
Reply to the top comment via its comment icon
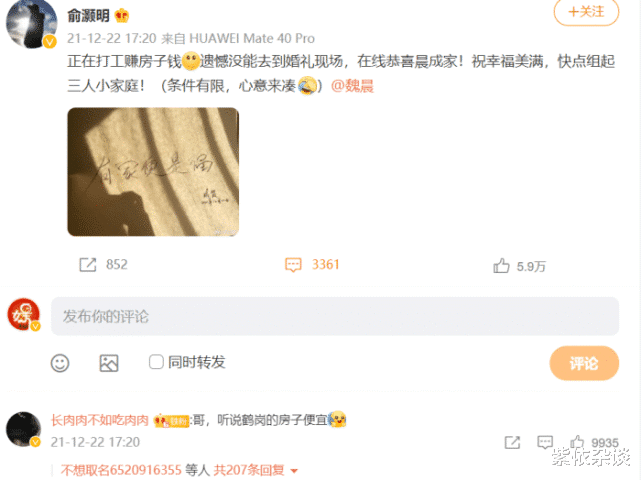pyautogui.click(x=545, y=442)
